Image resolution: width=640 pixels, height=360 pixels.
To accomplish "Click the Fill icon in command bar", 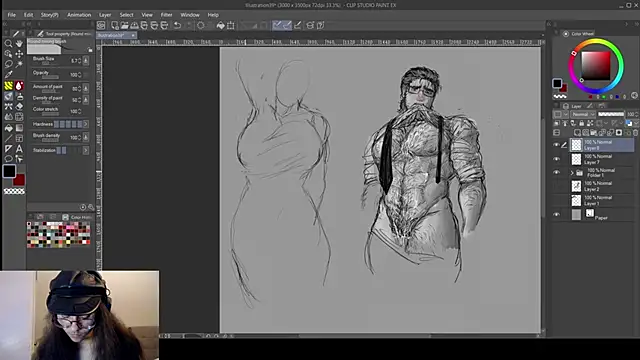I will click(x=220, y=25).
